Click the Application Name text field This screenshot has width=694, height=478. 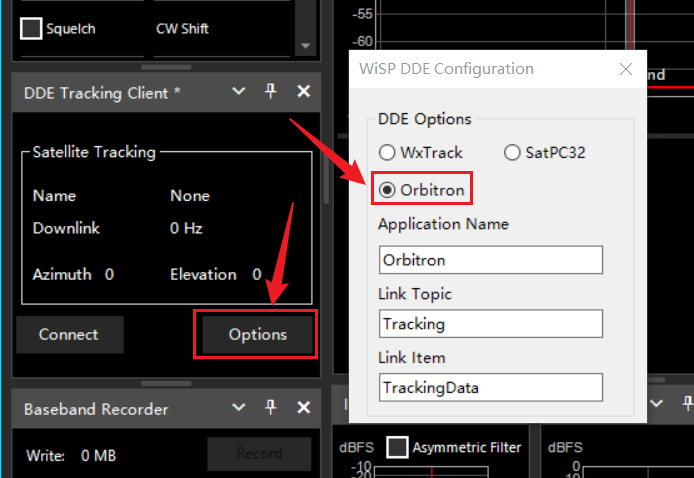pos(490,260)
